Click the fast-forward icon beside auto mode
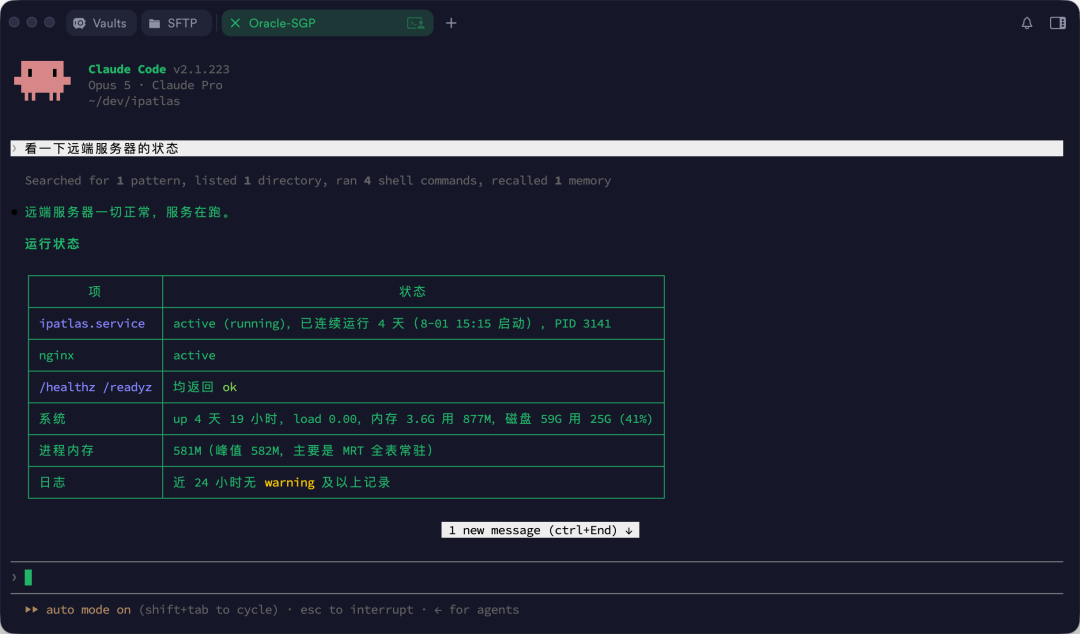Viewport: 1080px width, 634px height. [x=32, y=610]
